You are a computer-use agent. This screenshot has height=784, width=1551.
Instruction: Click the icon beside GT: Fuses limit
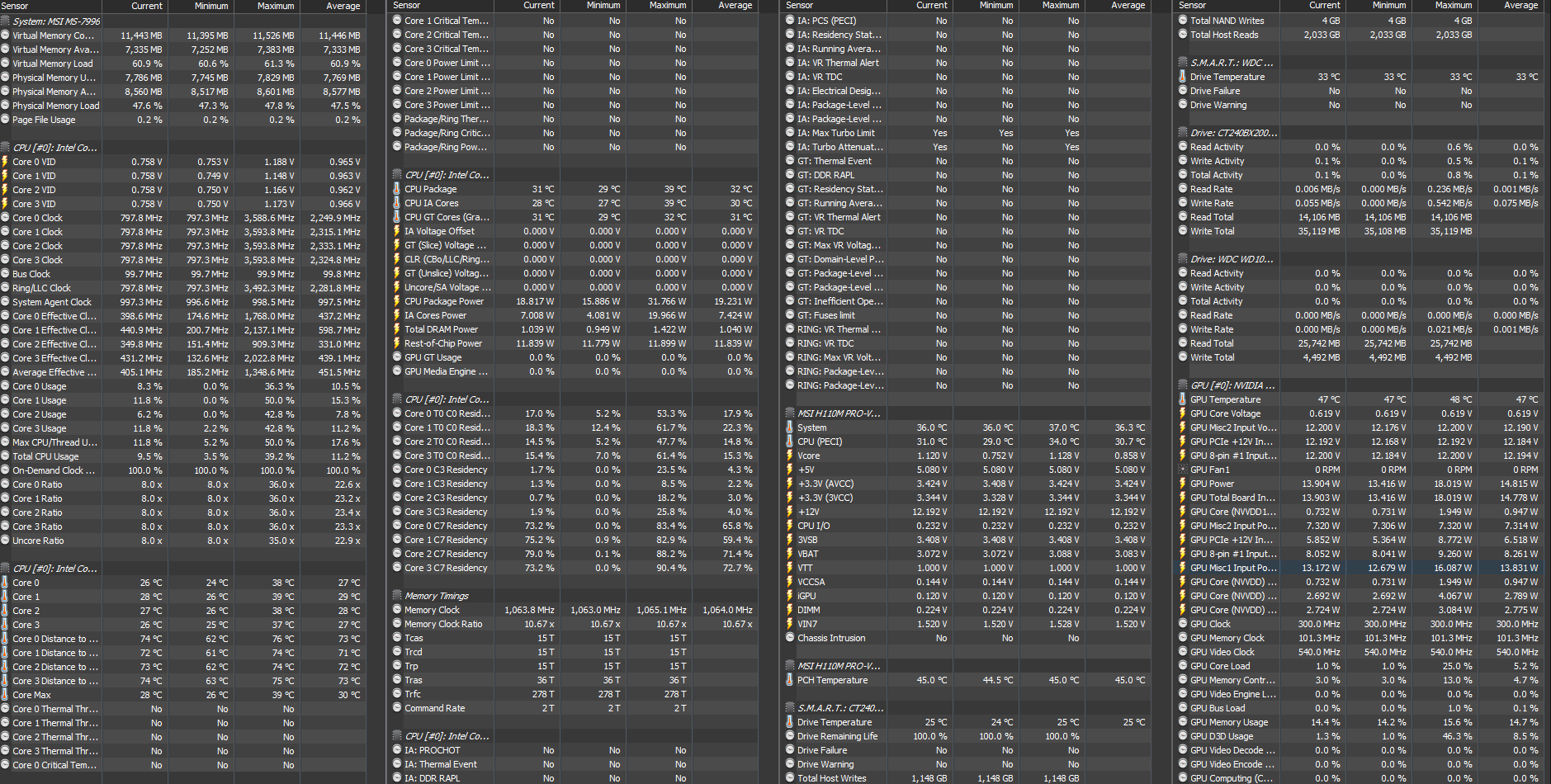[x=790, y=315]
